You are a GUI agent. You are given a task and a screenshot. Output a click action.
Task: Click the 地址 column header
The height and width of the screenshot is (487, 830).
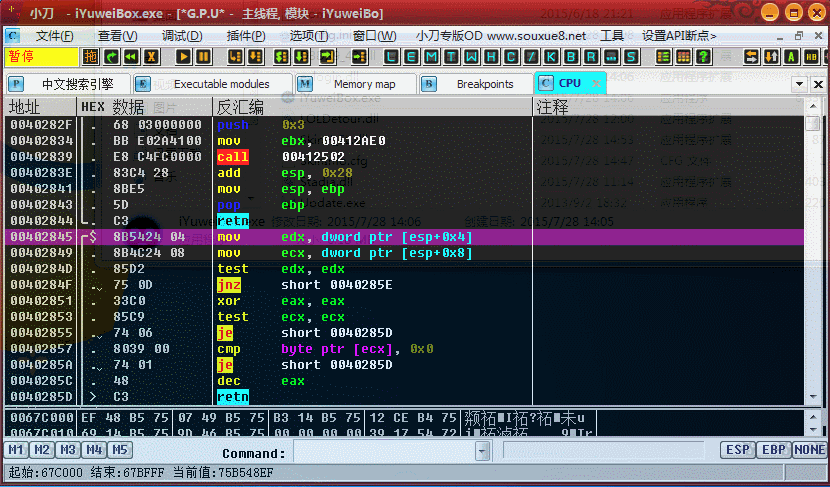click(x=40, y=107)
